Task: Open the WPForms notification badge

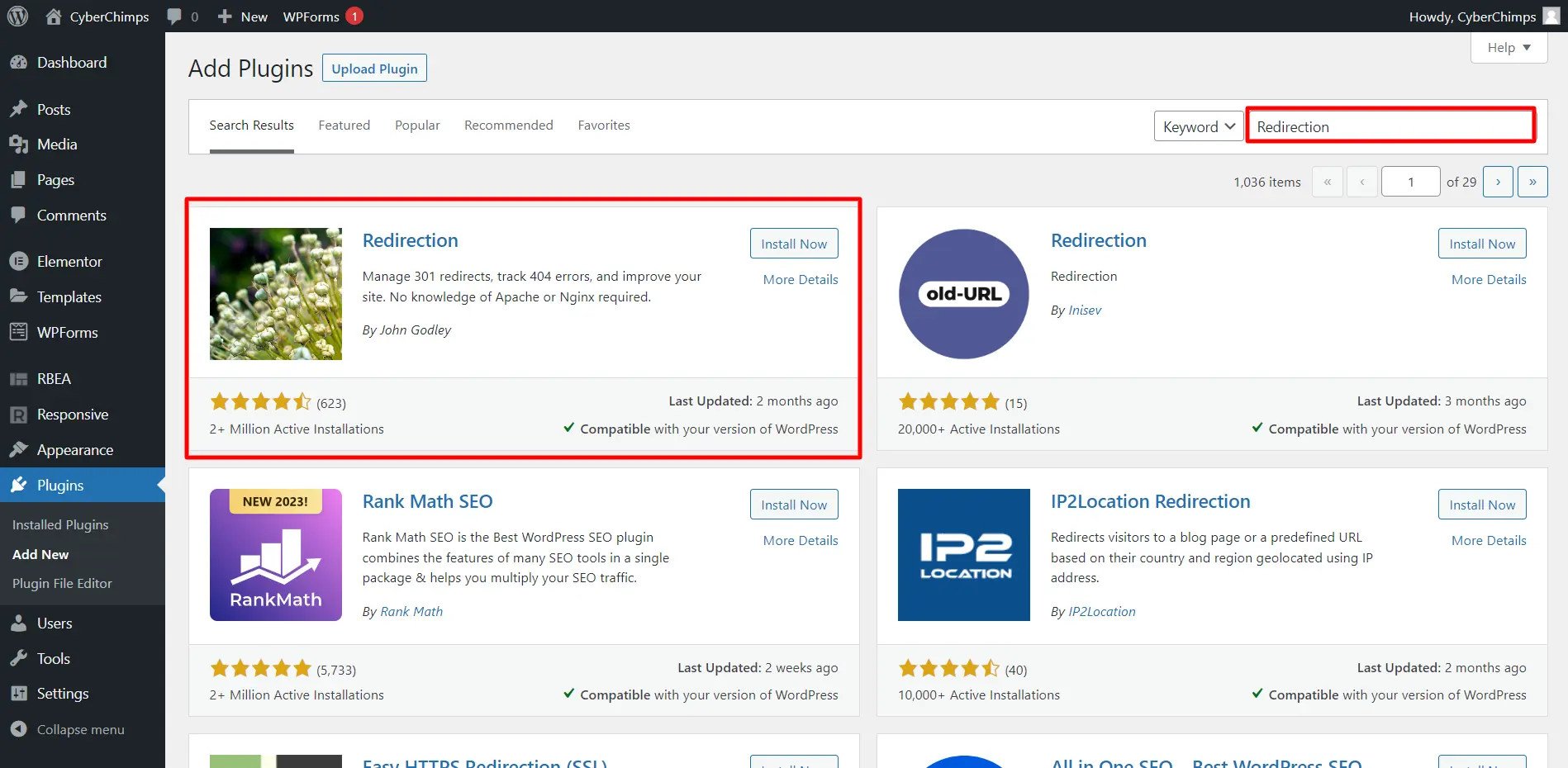Action: pyautogui.click(x=354, y=17)
